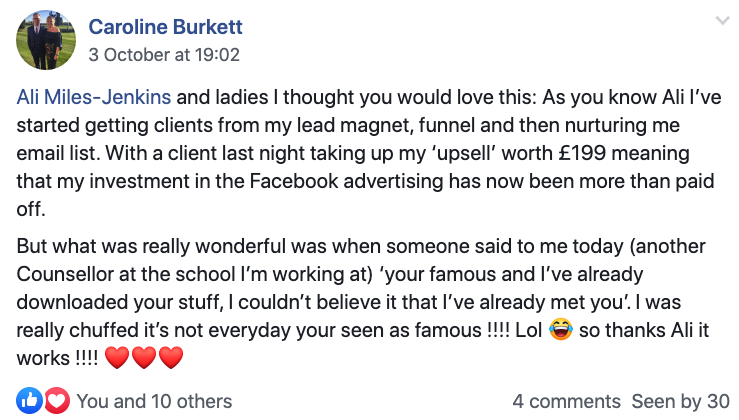This screenshot has height=420, width=739.
Task: View the 'Seen by 30' viewers list
Action: click(x=680, y=401)
